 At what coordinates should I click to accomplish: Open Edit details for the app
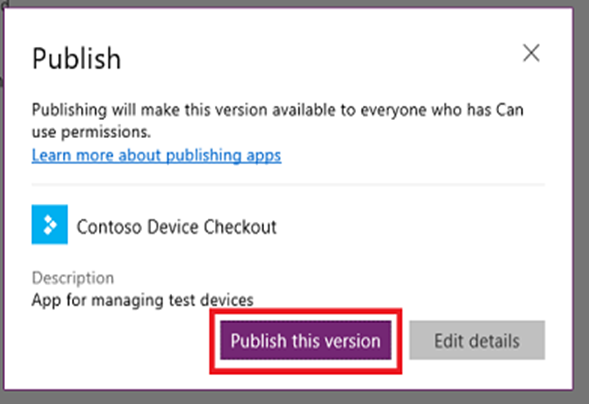[x=477, y=340]
